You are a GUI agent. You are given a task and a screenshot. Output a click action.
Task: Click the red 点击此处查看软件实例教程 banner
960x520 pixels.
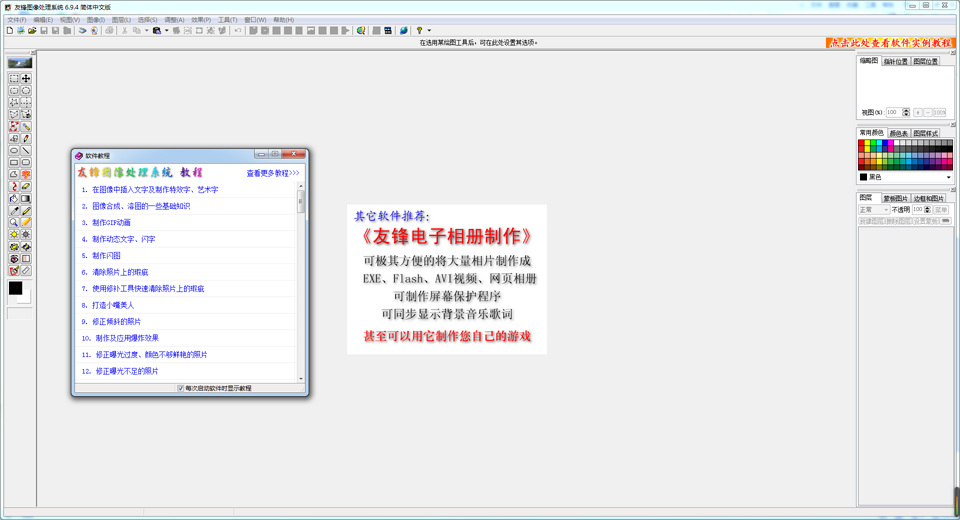tap(891, 43)
